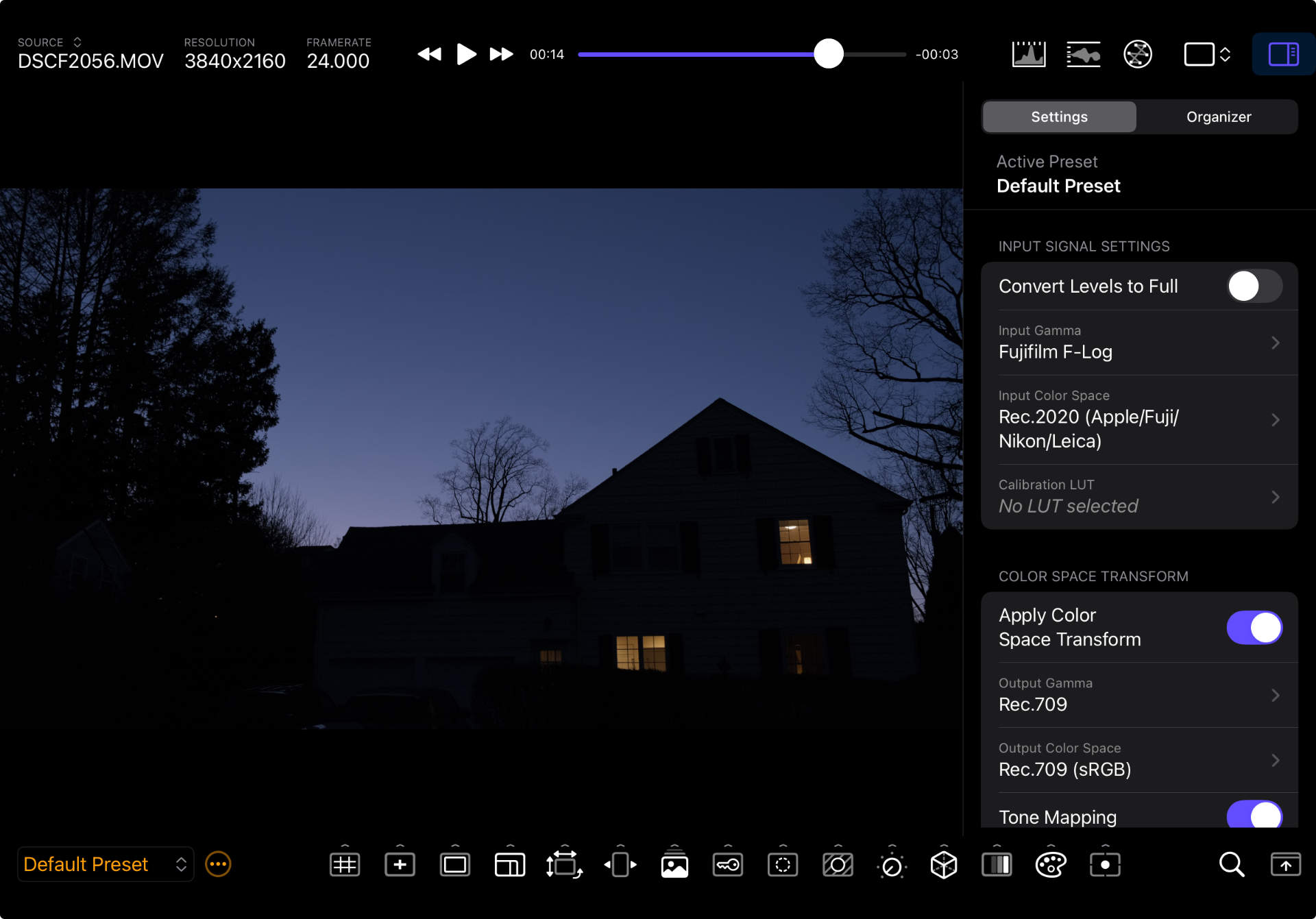Click the magnifier zoom icon
This screenshot has width=1316, height=919.
(x=1231, y=865)
